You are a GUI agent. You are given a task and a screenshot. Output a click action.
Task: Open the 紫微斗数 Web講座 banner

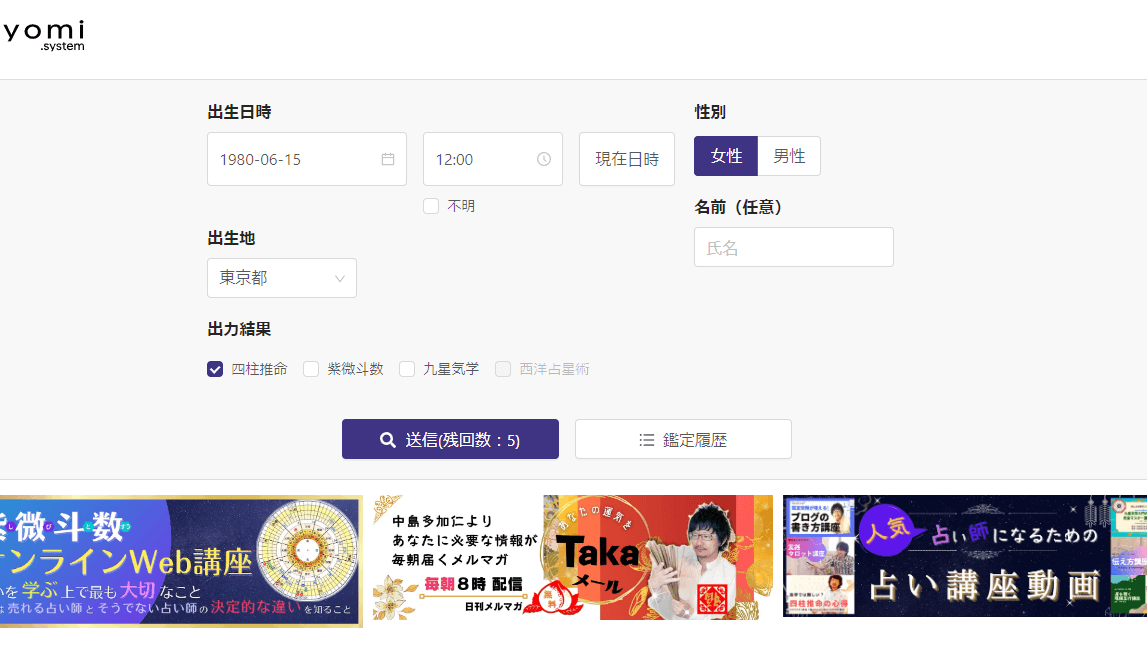(x=180, y=560)
